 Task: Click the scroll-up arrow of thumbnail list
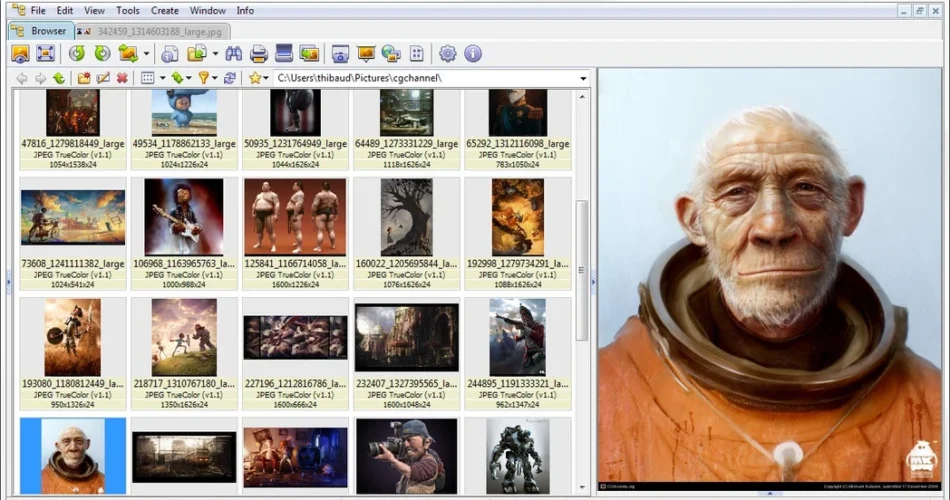tap(582, 97)
